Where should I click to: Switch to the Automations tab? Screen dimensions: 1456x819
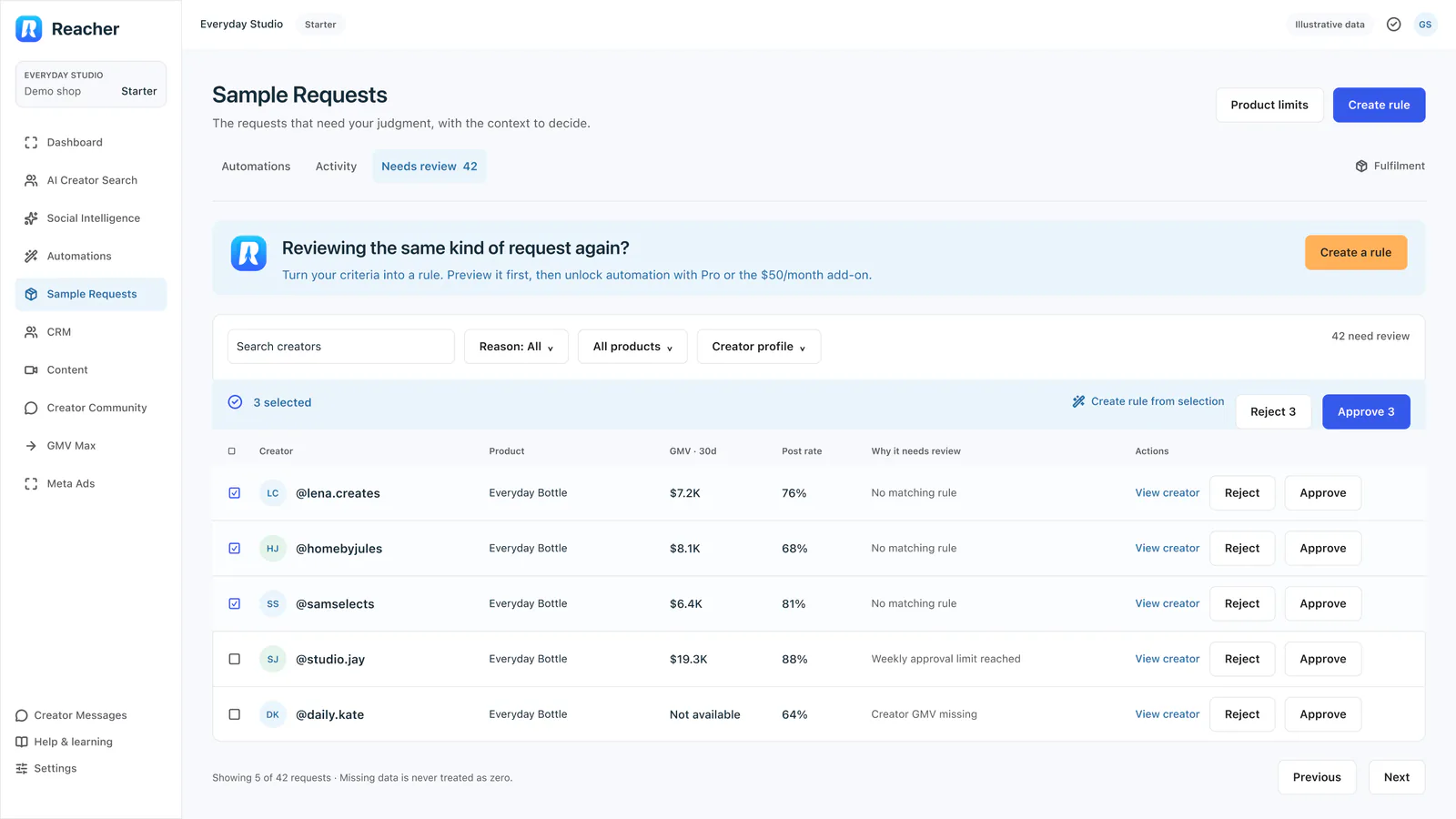point(256,167)
